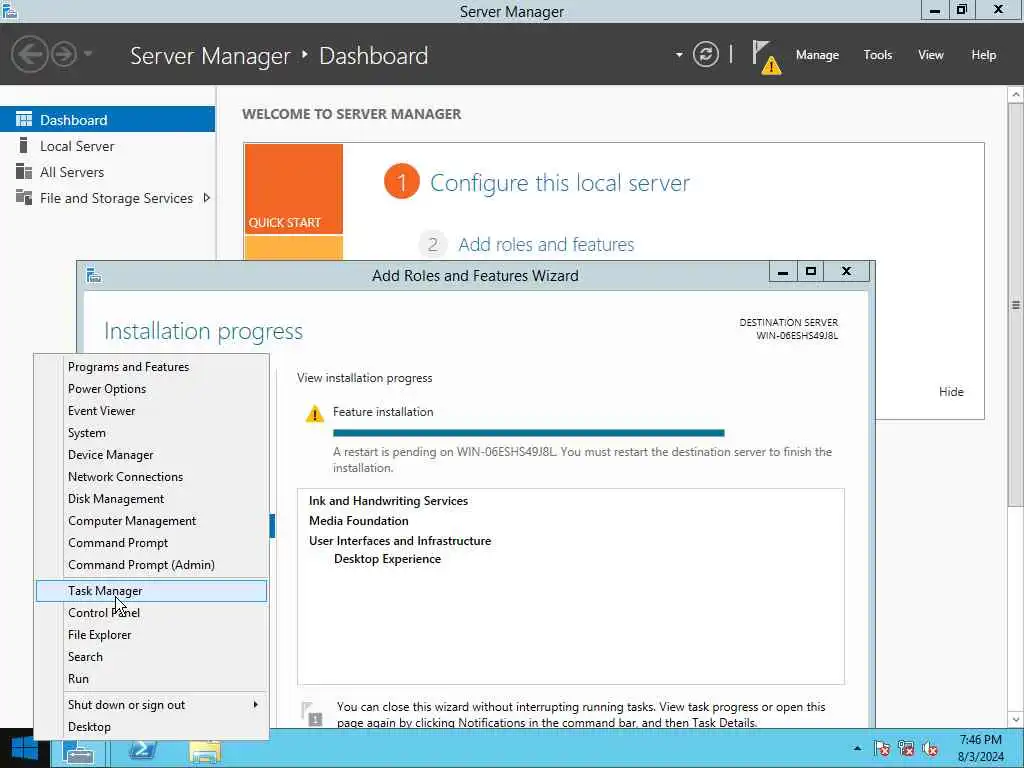
Task: Open dropdown arrow left of Refresh icon
Action: tap(679, 55)
